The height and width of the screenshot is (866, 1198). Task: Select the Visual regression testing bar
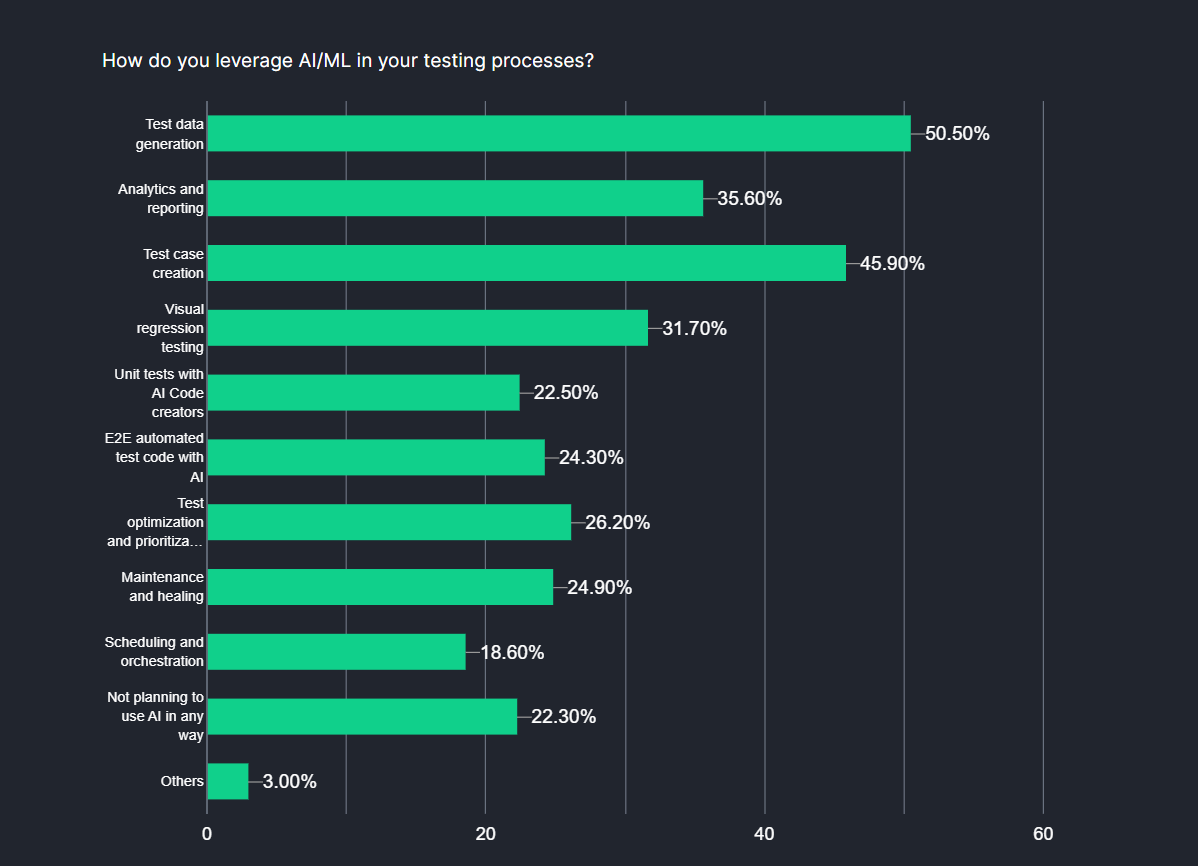(427, 328)
